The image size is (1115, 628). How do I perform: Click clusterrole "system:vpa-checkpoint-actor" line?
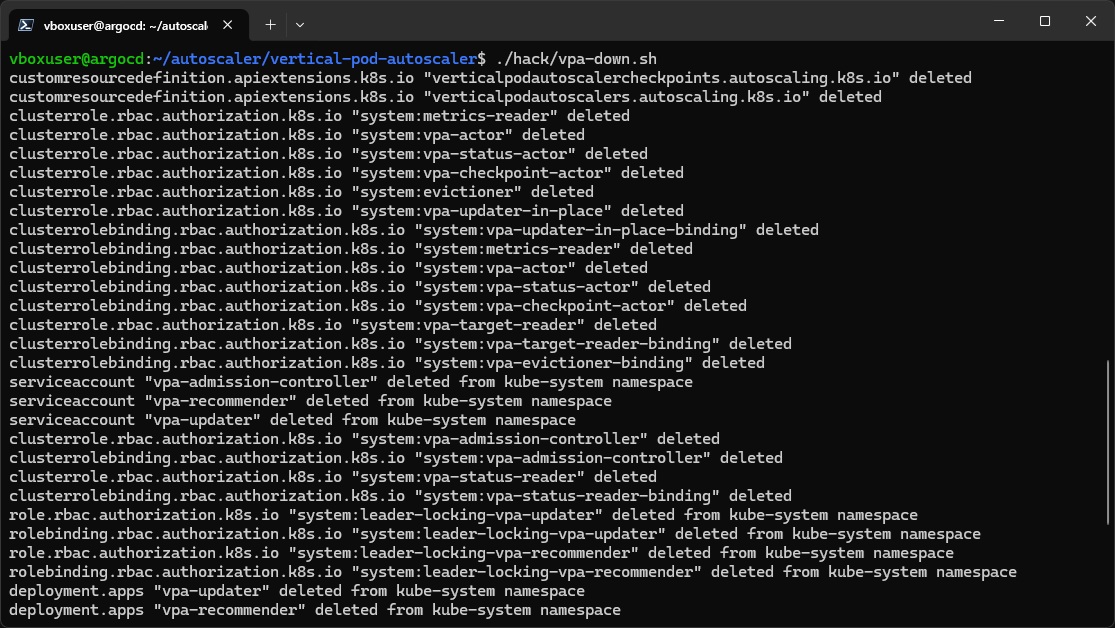(346, 173)
